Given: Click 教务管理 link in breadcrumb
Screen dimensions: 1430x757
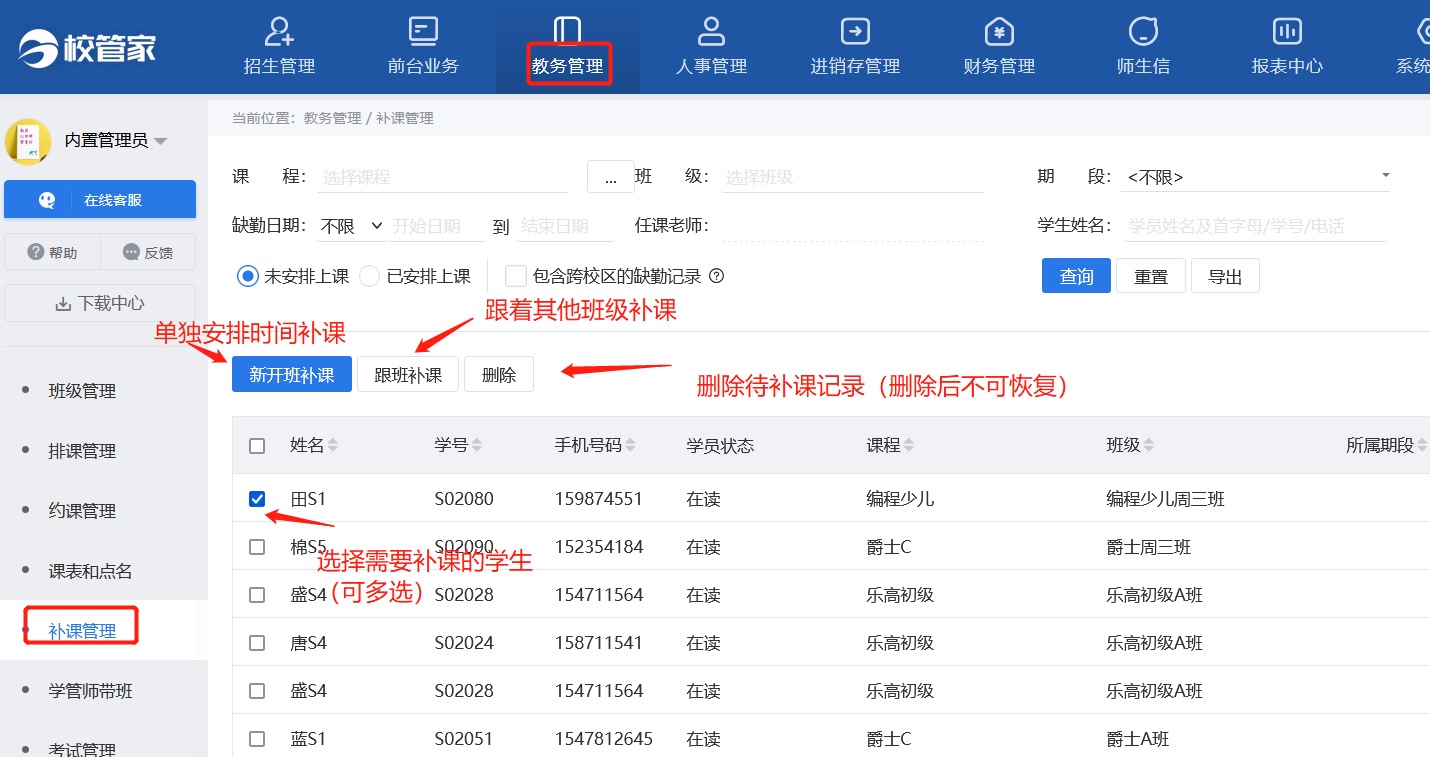Looking at the screenshot, I should (x=332, y=118).
